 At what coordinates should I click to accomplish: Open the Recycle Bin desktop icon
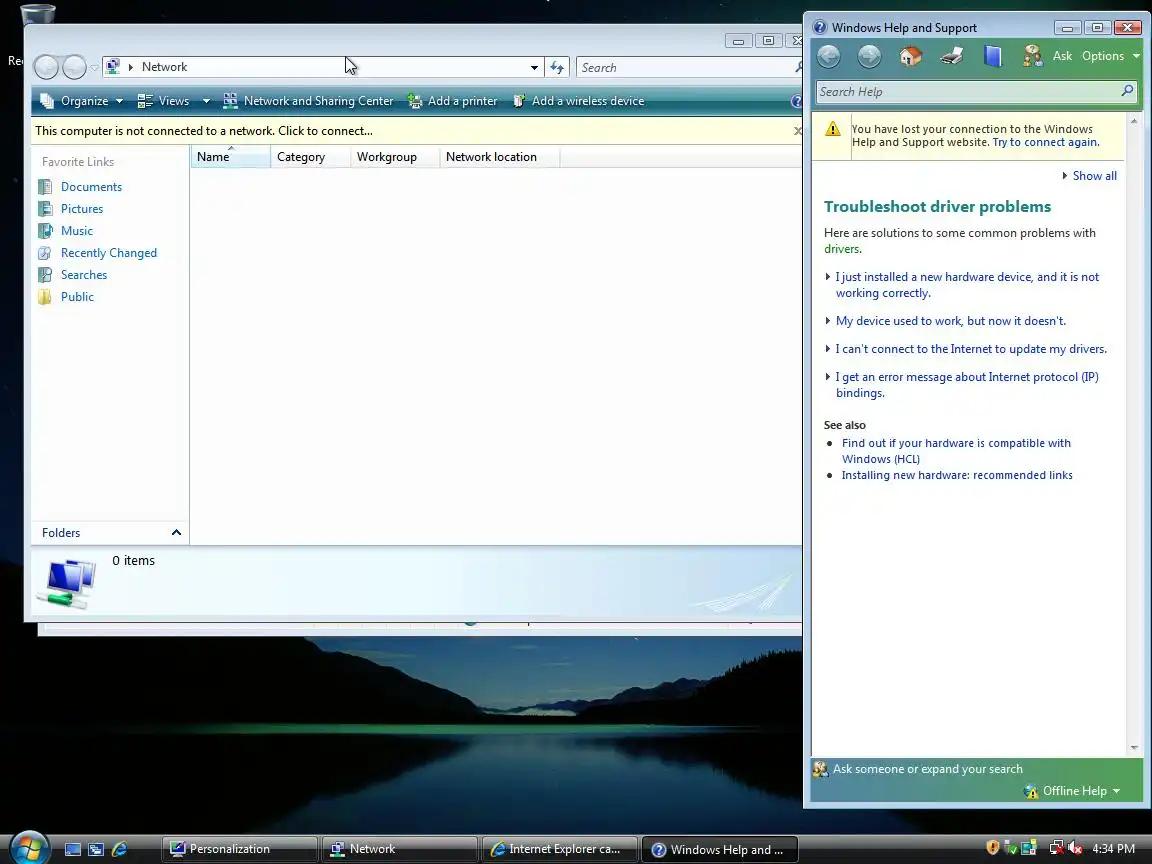[x=37, y=13]
